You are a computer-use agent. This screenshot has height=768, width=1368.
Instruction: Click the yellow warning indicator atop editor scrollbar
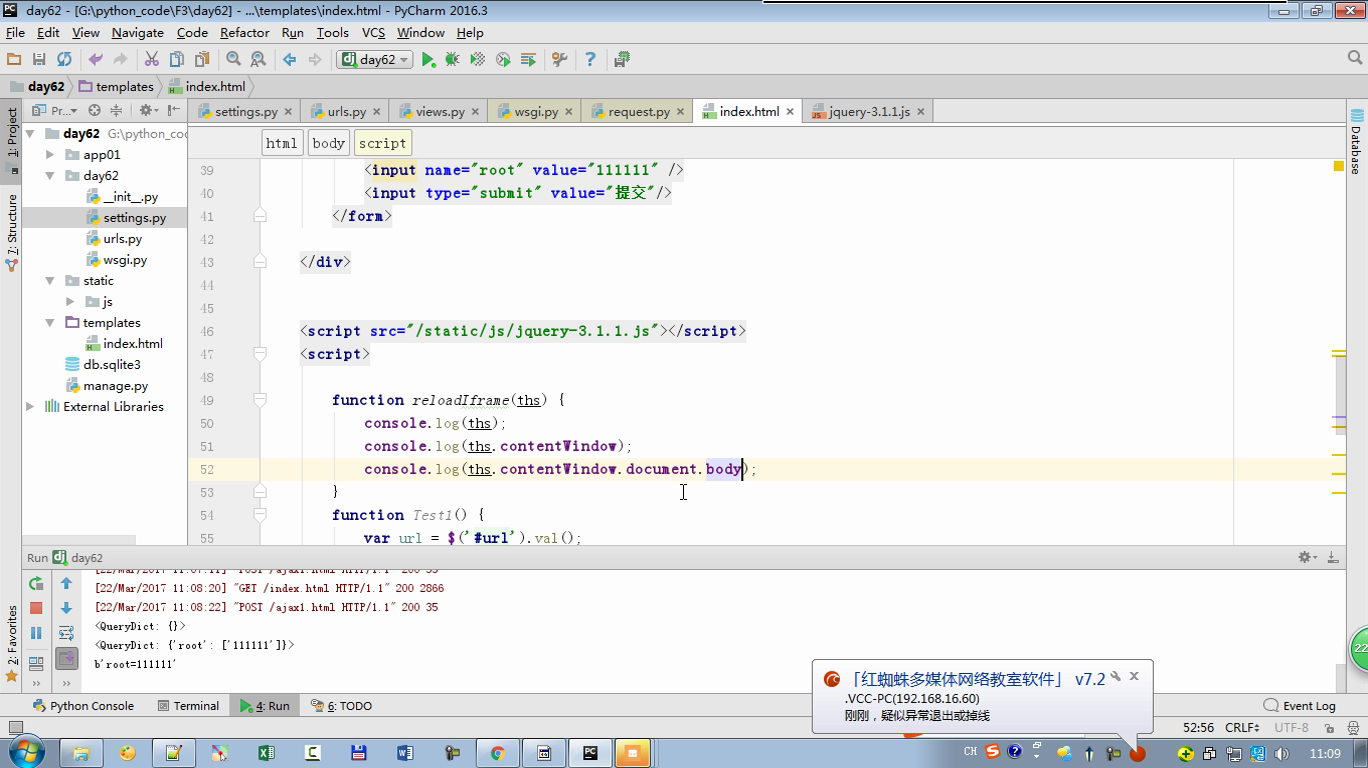1338,166
